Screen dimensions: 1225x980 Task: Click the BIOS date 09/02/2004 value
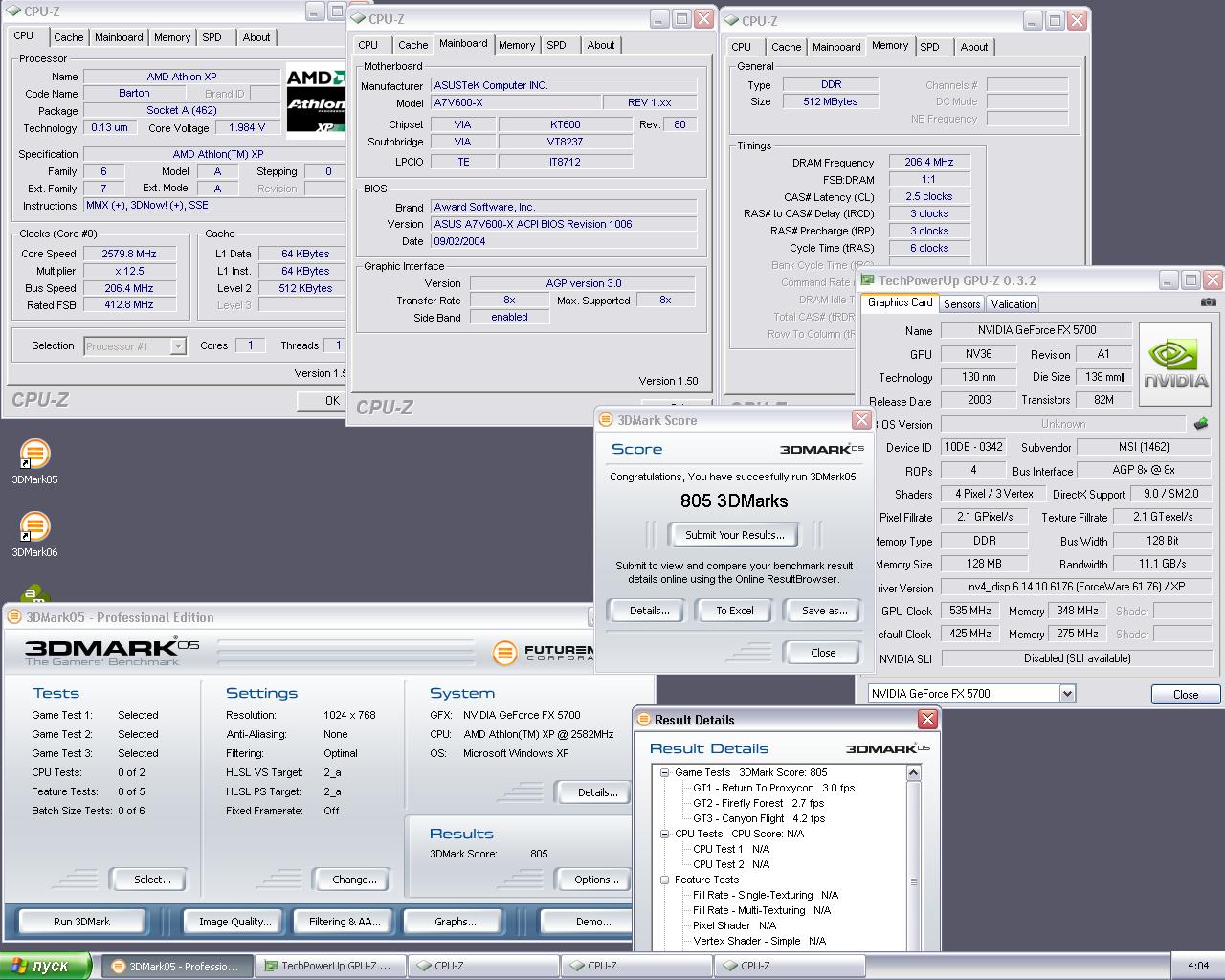coord(564,241)
